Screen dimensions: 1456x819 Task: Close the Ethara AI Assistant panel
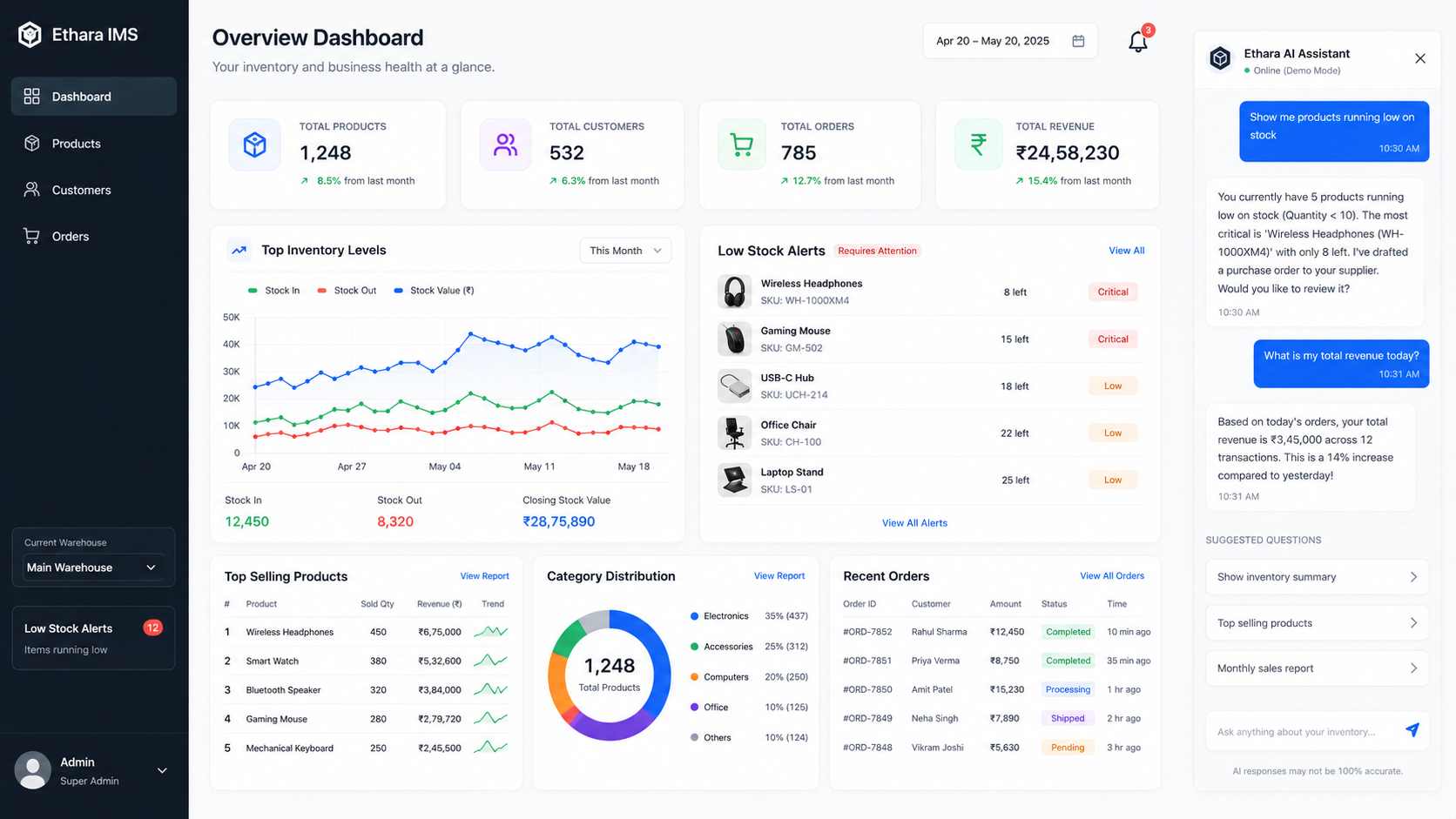1420,58
